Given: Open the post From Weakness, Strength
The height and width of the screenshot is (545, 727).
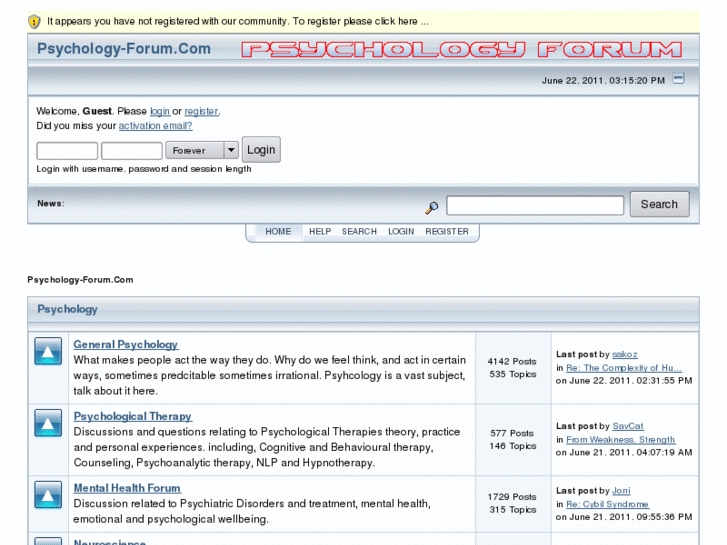Looking at the screenshot, I should (620, 439).
